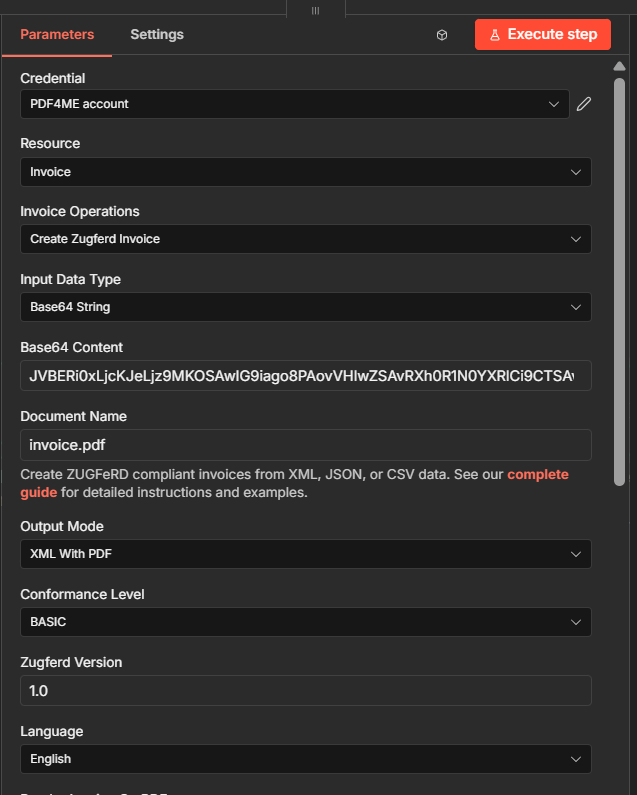This screenshot has width=637, height=795.
Task: Expand the Resource dropdown set to Invoice
Action: [305, 172]
